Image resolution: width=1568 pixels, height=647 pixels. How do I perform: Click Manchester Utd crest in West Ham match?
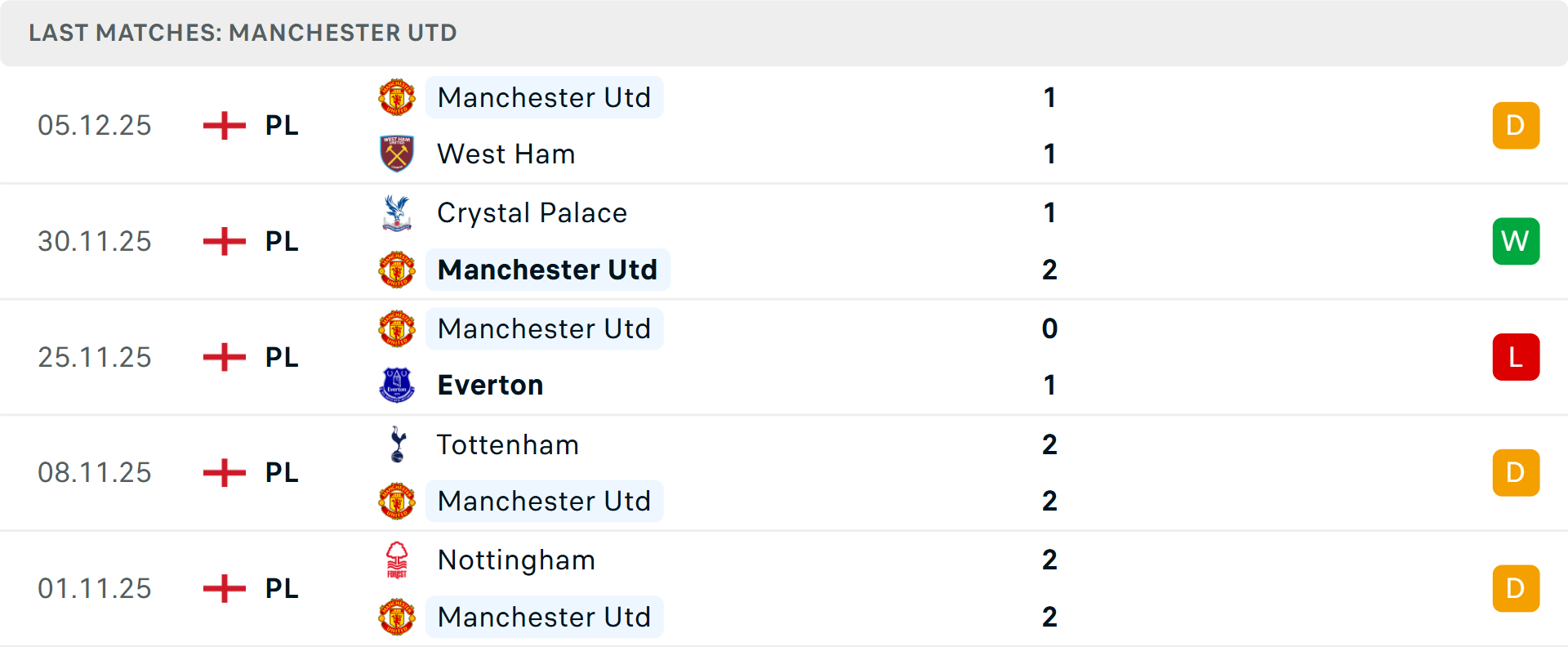point(397,97)
